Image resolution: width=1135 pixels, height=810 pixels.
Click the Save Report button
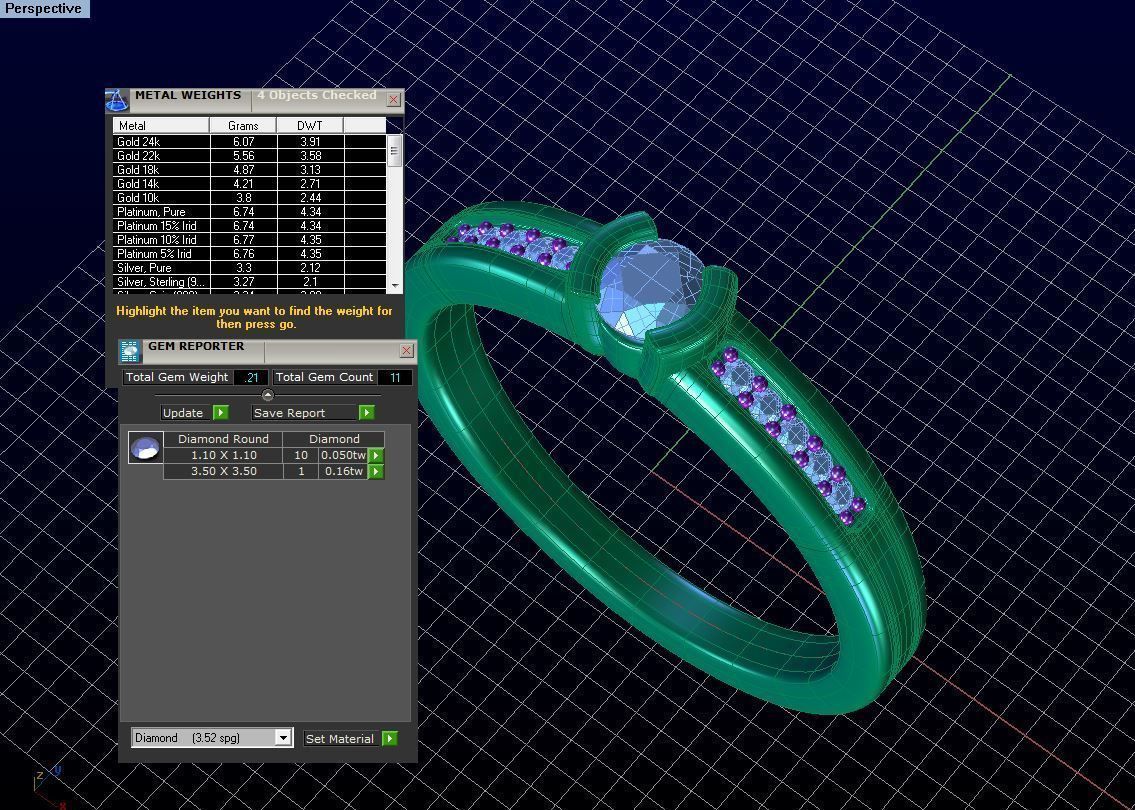pos(305,413)
